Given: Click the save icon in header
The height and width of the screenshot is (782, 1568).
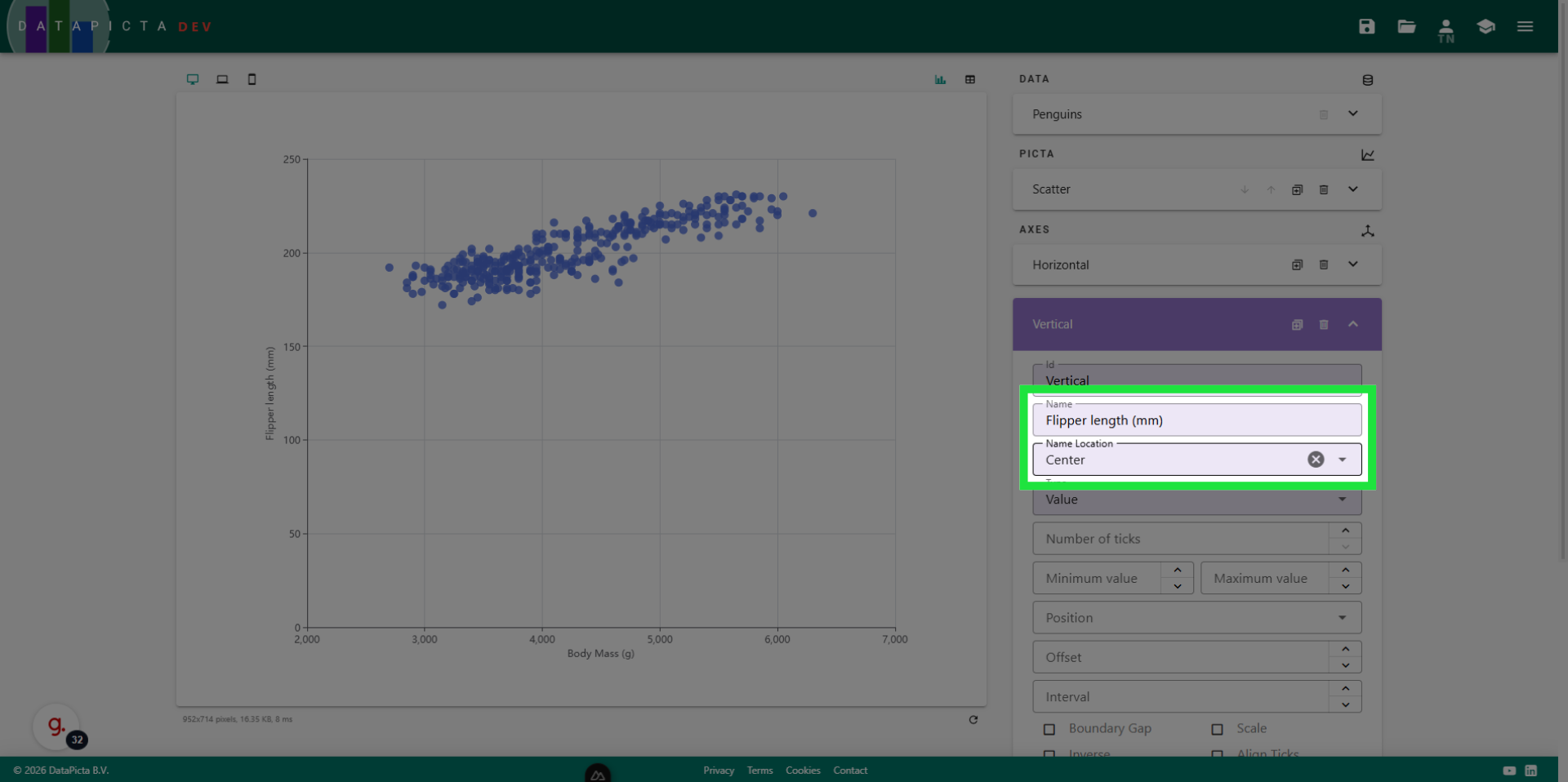Looking at the screenshot, I should pos(1366,26).
